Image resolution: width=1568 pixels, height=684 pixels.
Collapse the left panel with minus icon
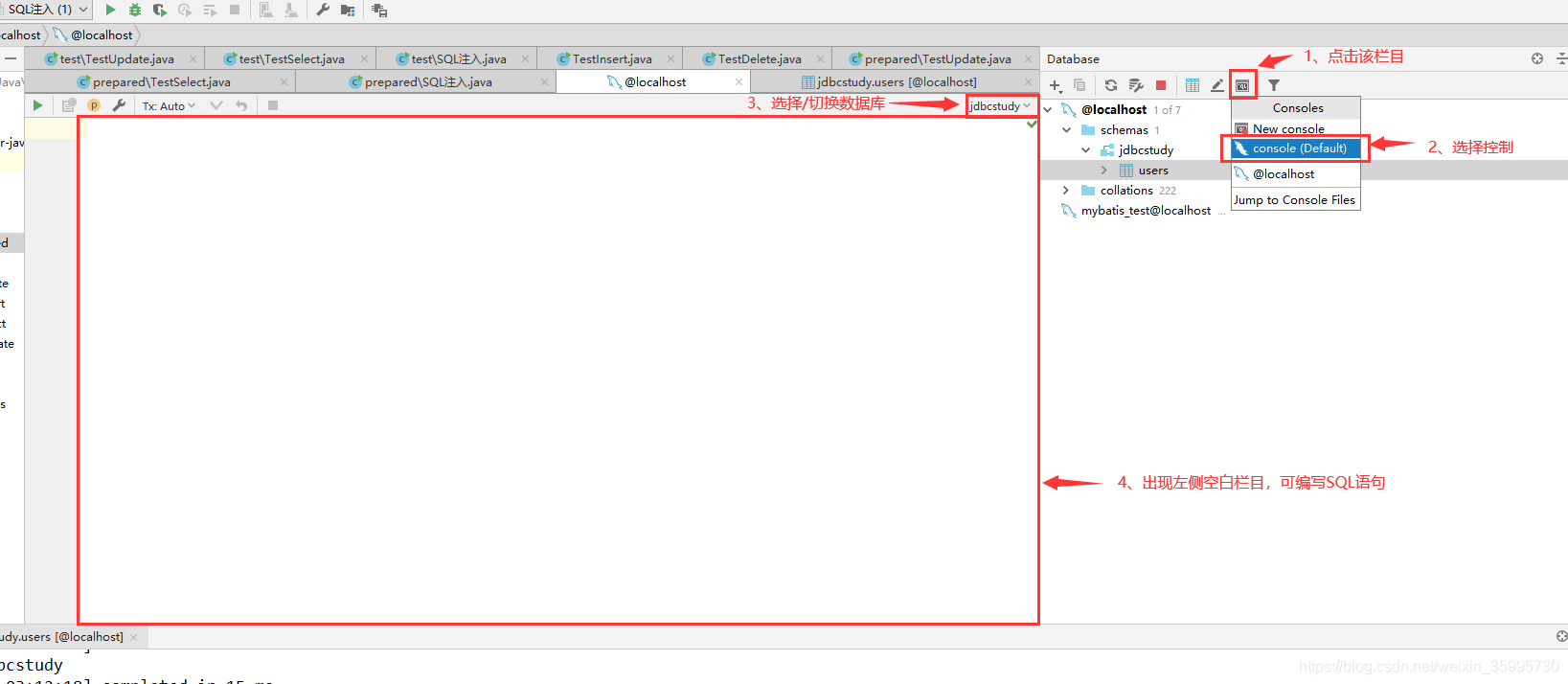(x=11, y=58)
